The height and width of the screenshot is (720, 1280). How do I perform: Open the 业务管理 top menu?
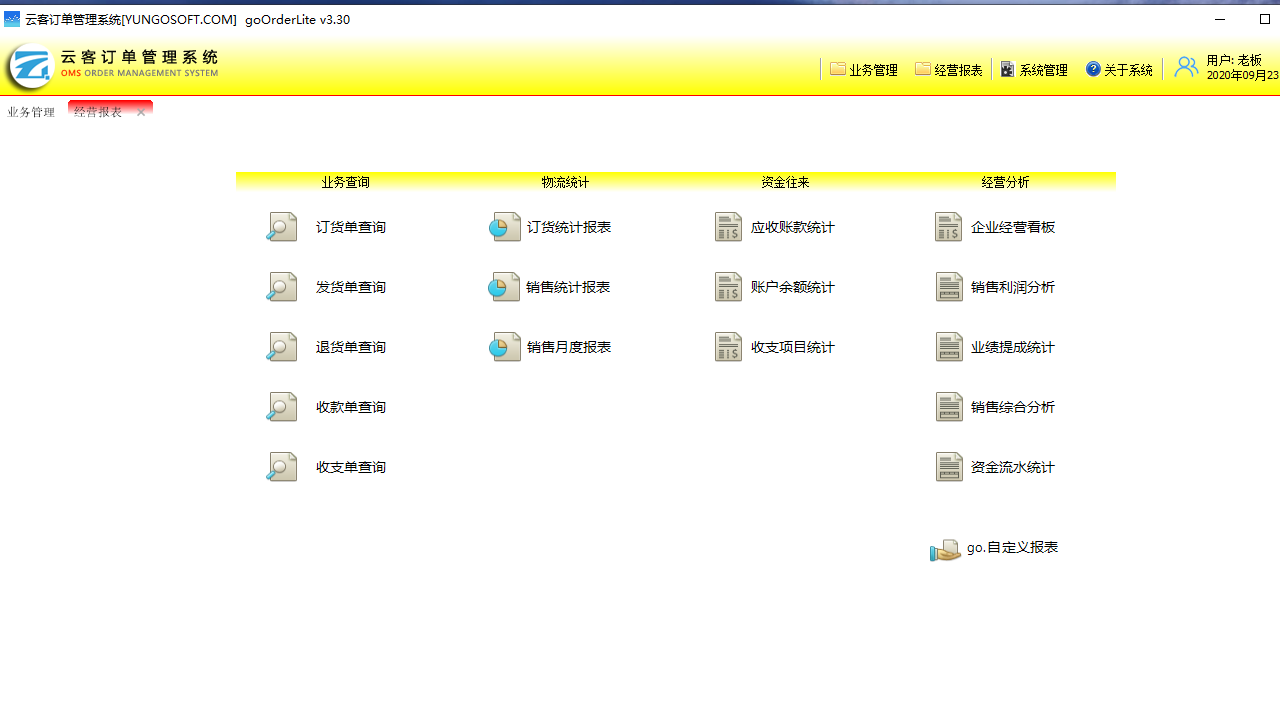click(x=864, y=70)
